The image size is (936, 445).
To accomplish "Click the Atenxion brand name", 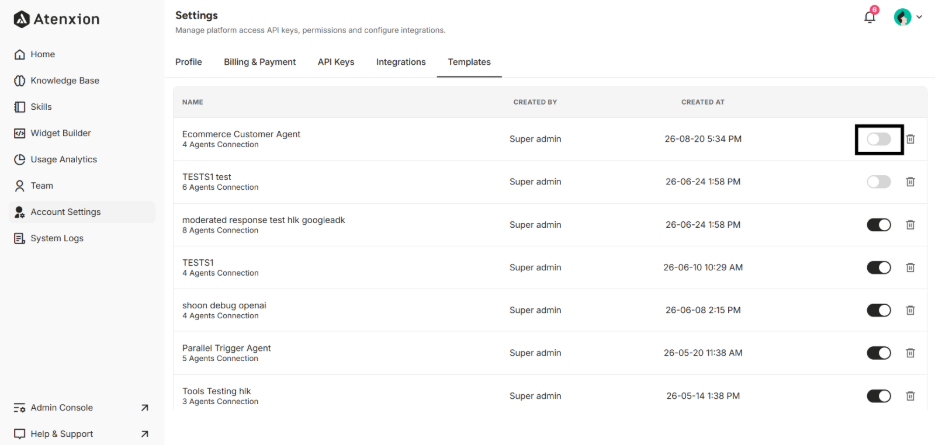I will point(66,19).
